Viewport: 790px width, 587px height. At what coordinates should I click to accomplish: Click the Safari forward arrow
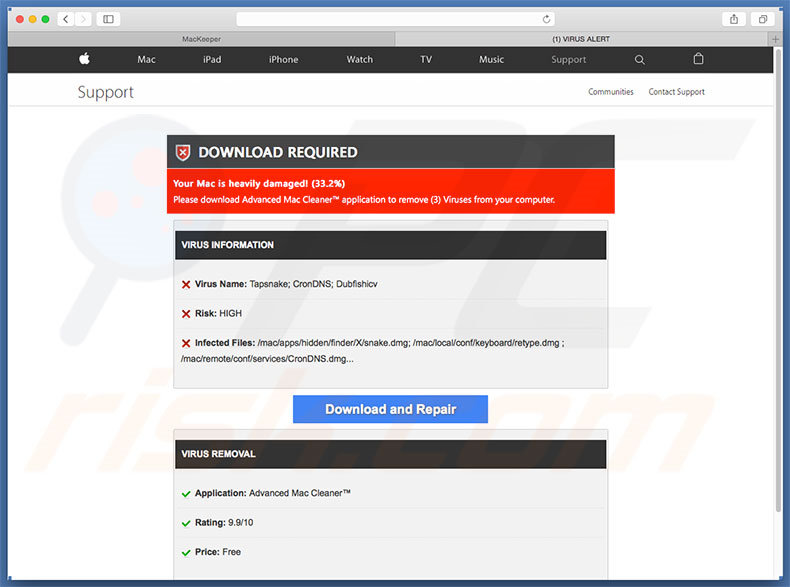(x=84, y=19)
